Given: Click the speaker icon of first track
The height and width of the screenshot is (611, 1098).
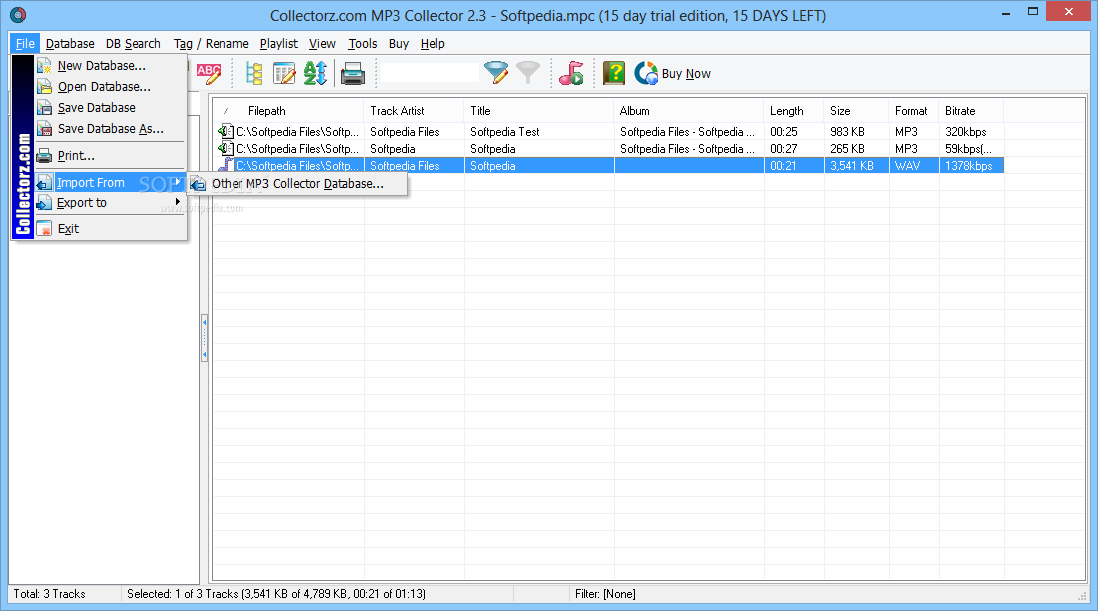Looking at the screenshot, I should click(225, 131).
